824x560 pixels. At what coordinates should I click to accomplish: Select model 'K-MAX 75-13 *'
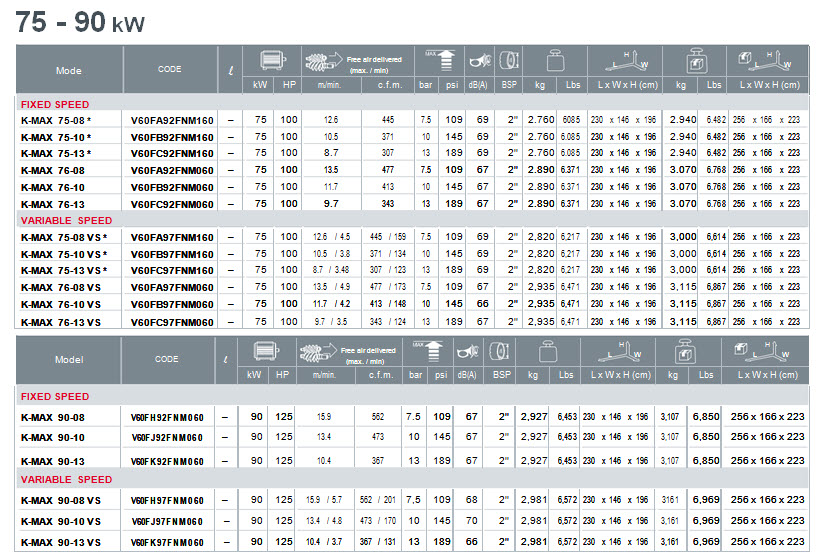click(56, 153)
